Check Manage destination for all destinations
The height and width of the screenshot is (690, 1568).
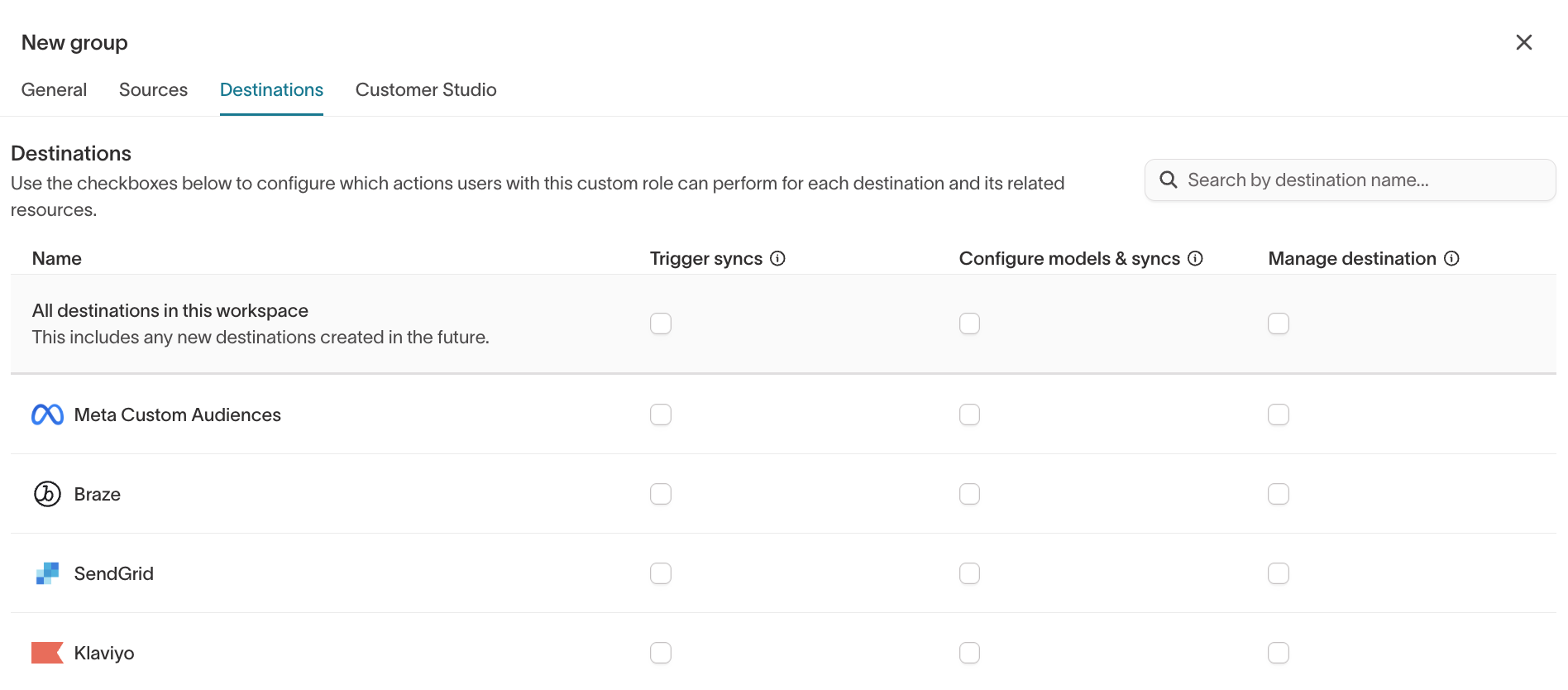[x=1279, y=323]
